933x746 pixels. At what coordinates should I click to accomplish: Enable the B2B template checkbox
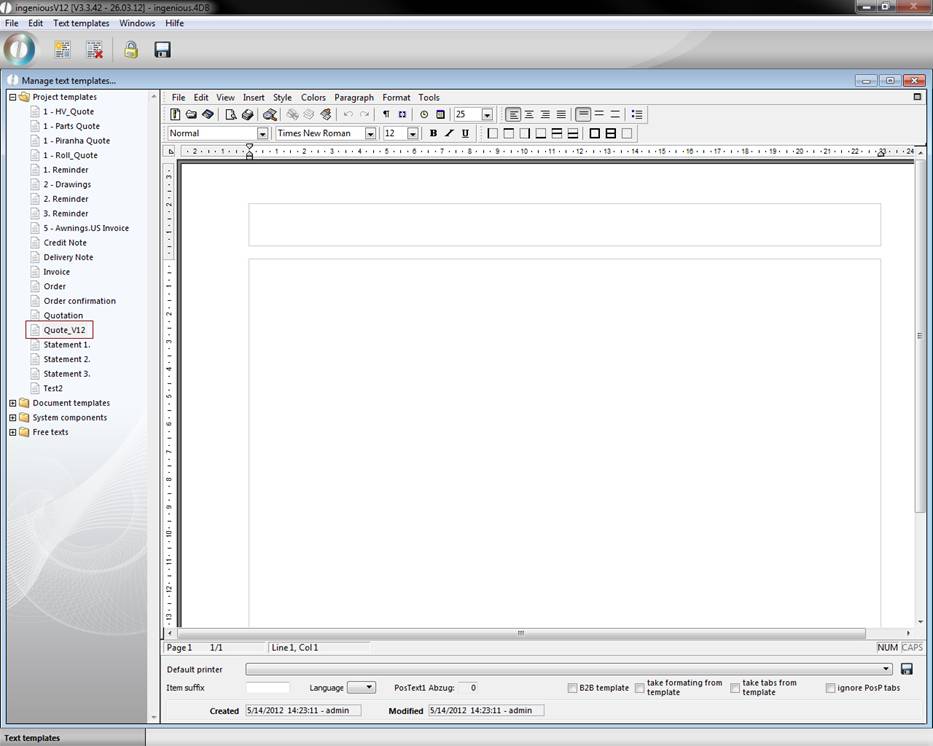pos(572,688)
